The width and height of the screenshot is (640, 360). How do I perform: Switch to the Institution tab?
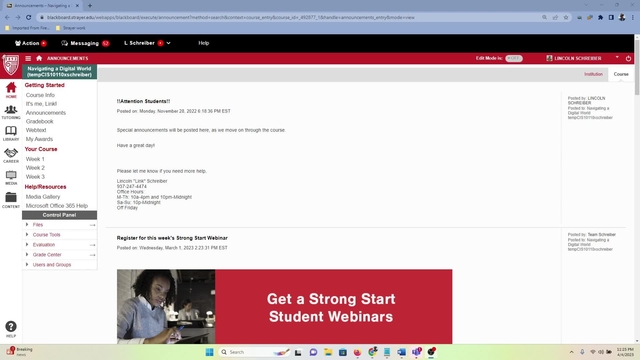(593, 74)
